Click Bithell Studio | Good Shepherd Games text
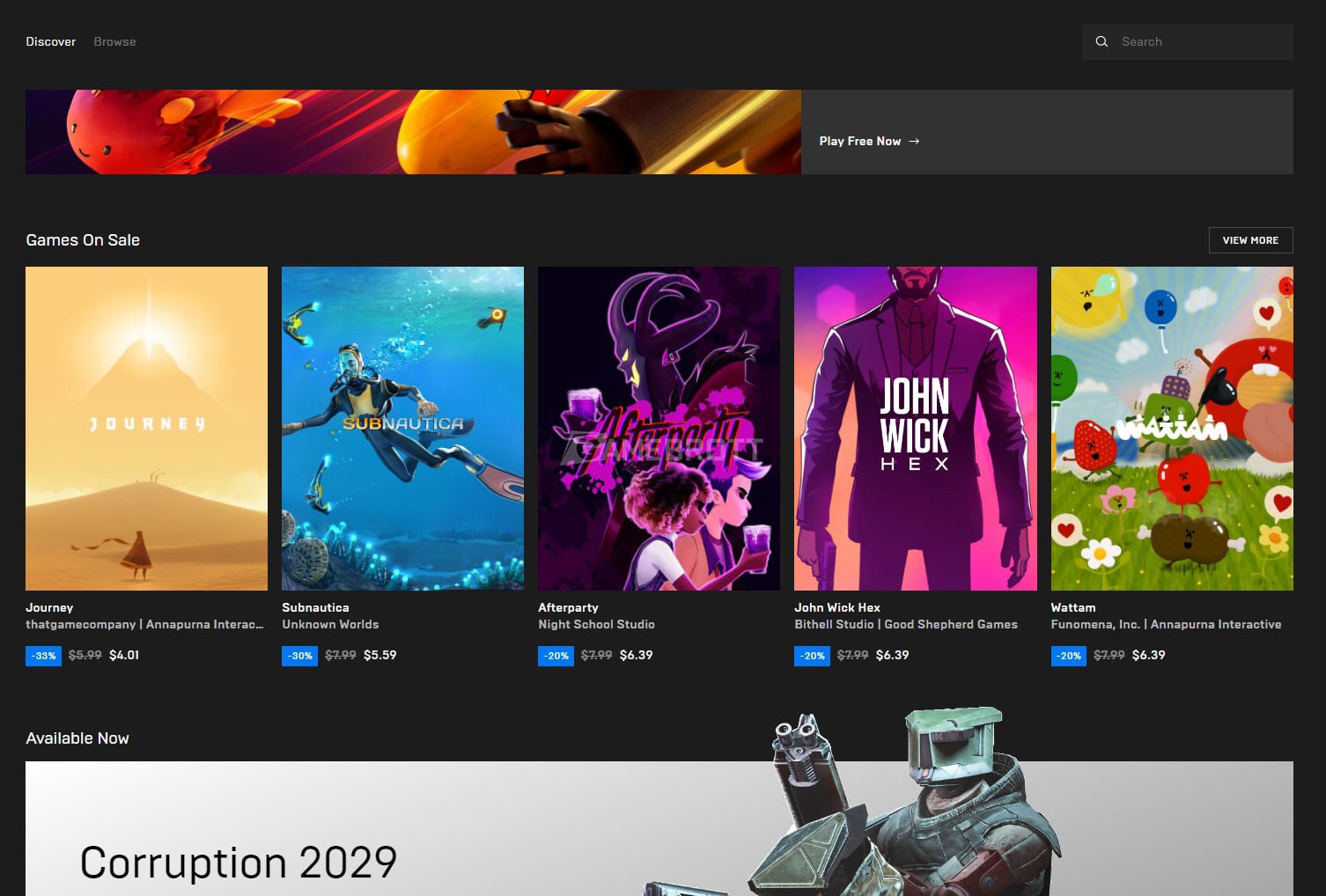This screenshot has height=896, width=1326. 906,624
